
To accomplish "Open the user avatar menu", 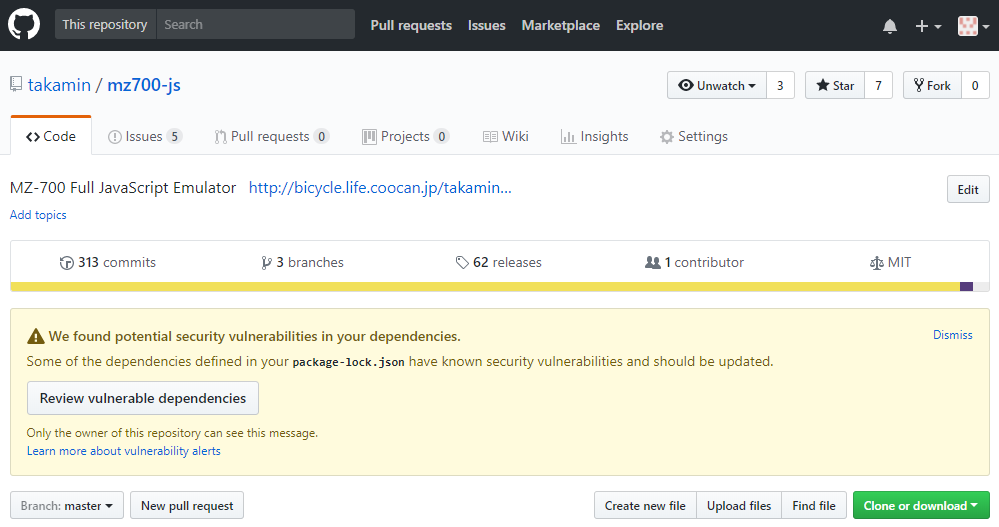I will click(974, 26).
